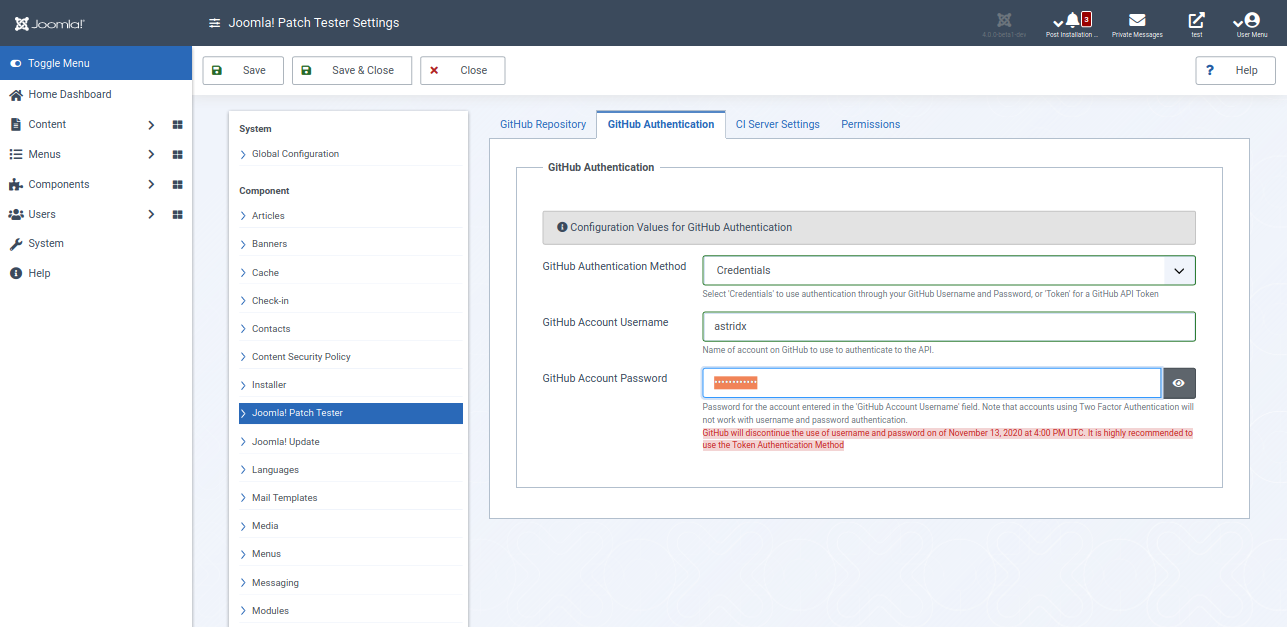The image size is (1287, 627).
Task: Open Media component settings
Action: click(x=351, y=525)
